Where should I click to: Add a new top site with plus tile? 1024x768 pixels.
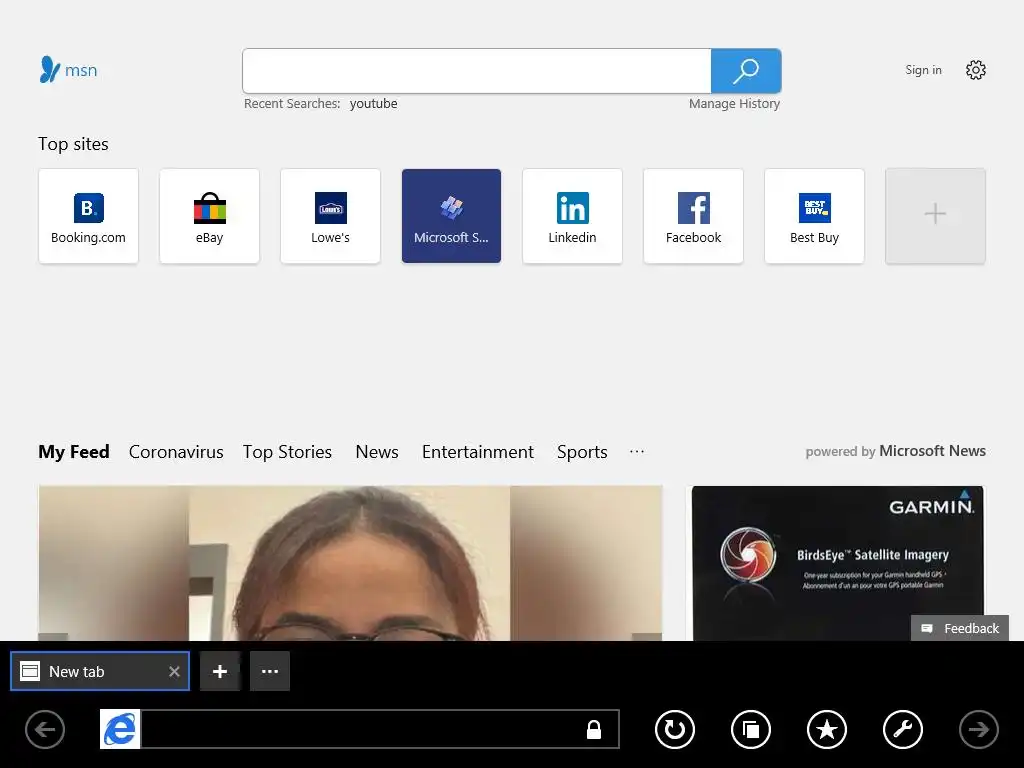[935, 216]
